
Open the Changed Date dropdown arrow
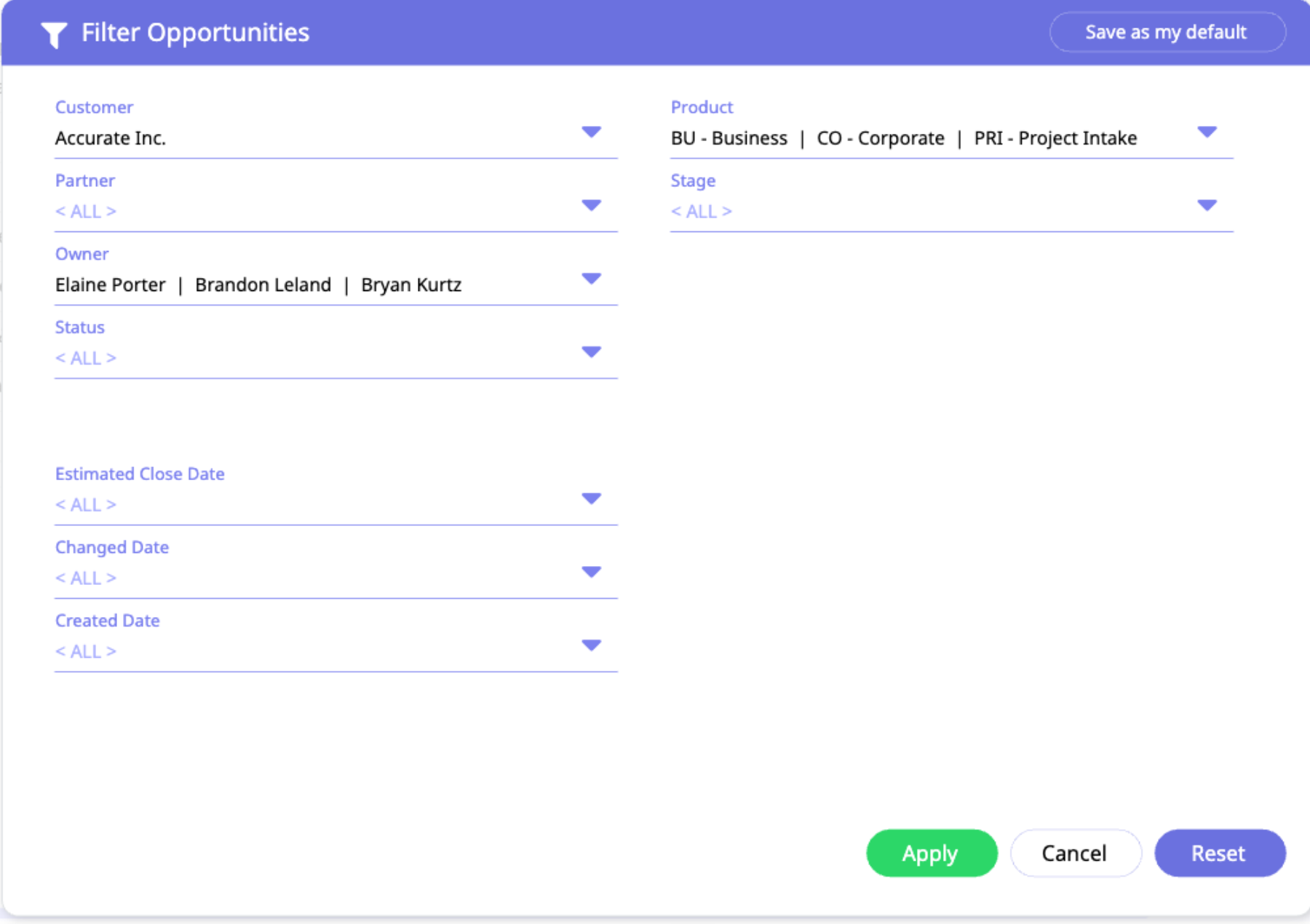(591, 573)
